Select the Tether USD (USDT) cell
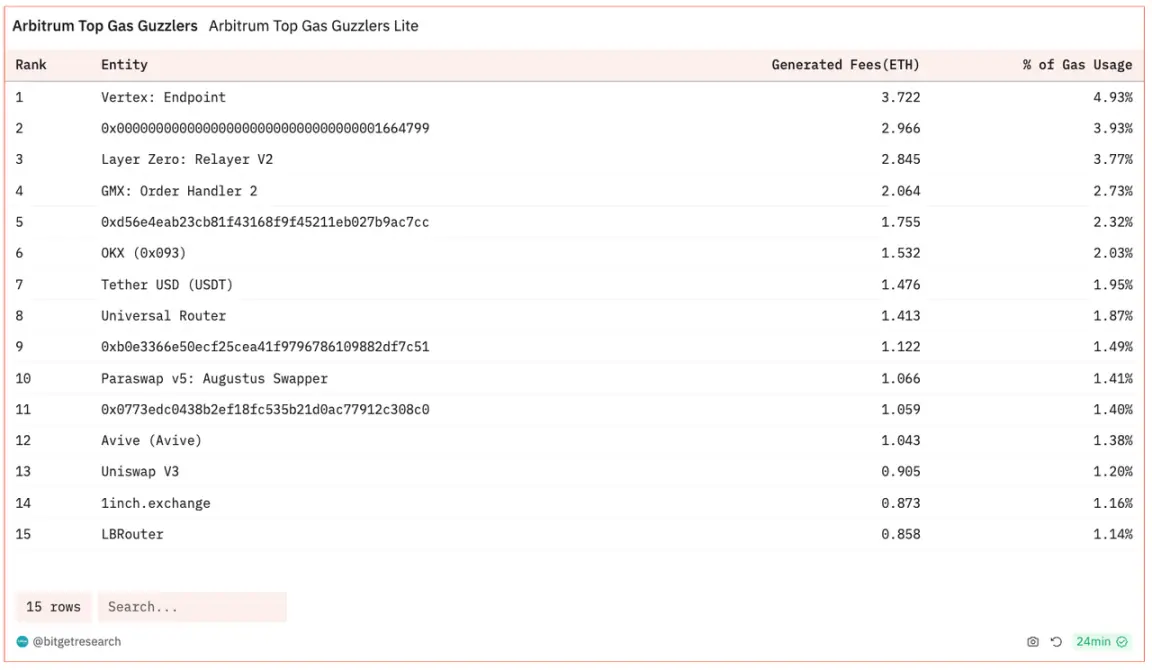The width and height of the screenshot is (1152, 670). 167,284
